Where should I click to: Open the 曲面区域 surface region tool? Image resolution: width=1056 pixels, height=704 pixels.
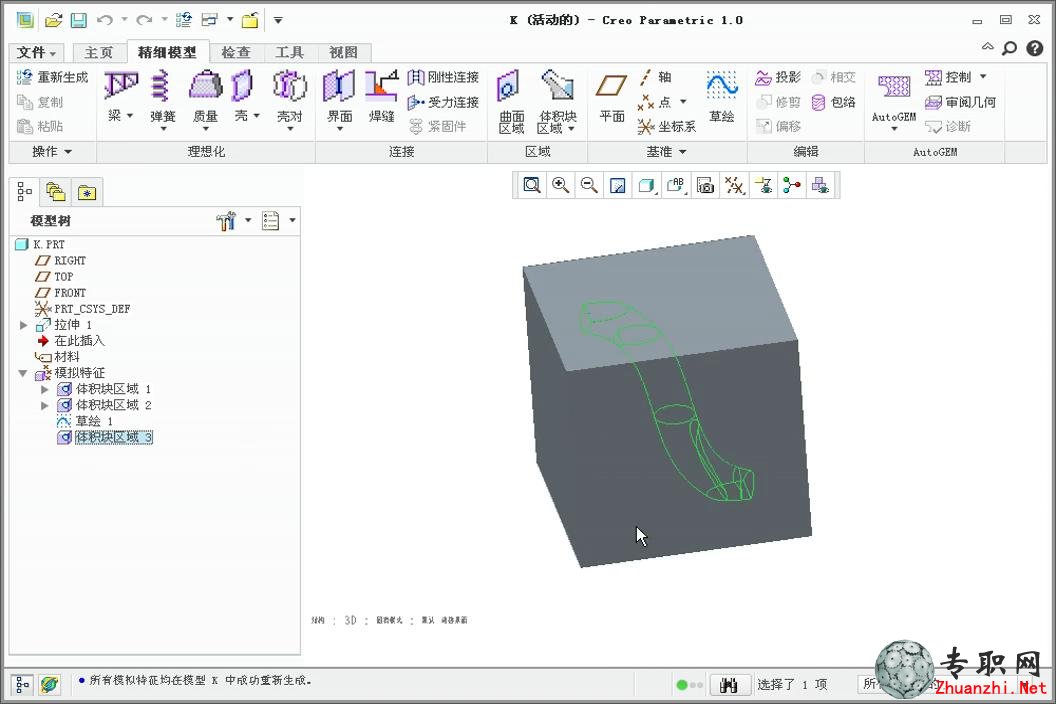pyautogui.click(x=510, y=101)
